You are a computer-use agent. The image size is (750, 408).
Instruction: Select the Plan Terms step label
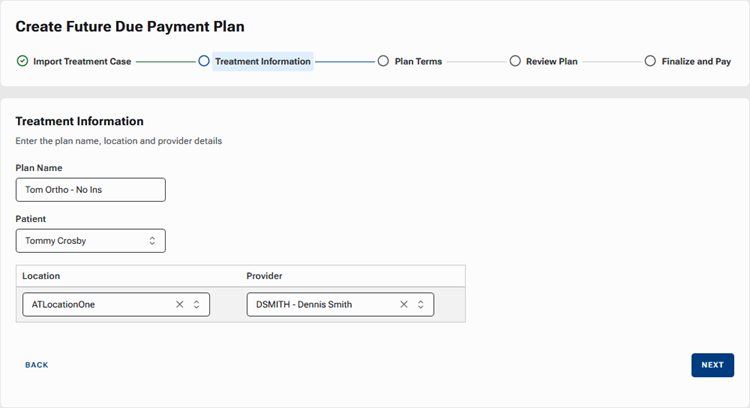418,61
